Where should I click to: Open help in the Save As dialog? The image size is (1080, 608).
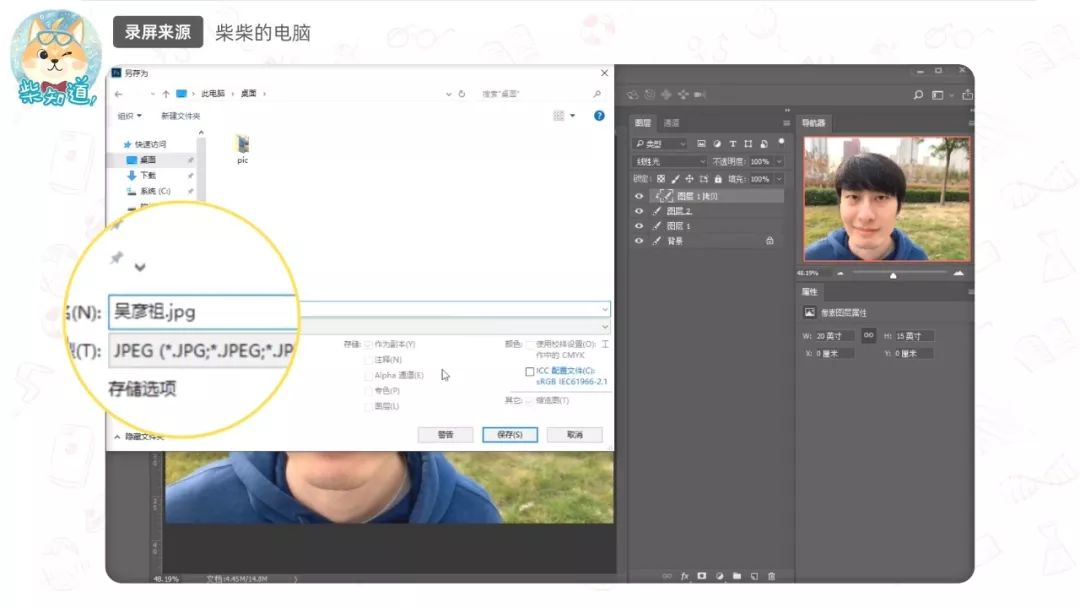599,116
